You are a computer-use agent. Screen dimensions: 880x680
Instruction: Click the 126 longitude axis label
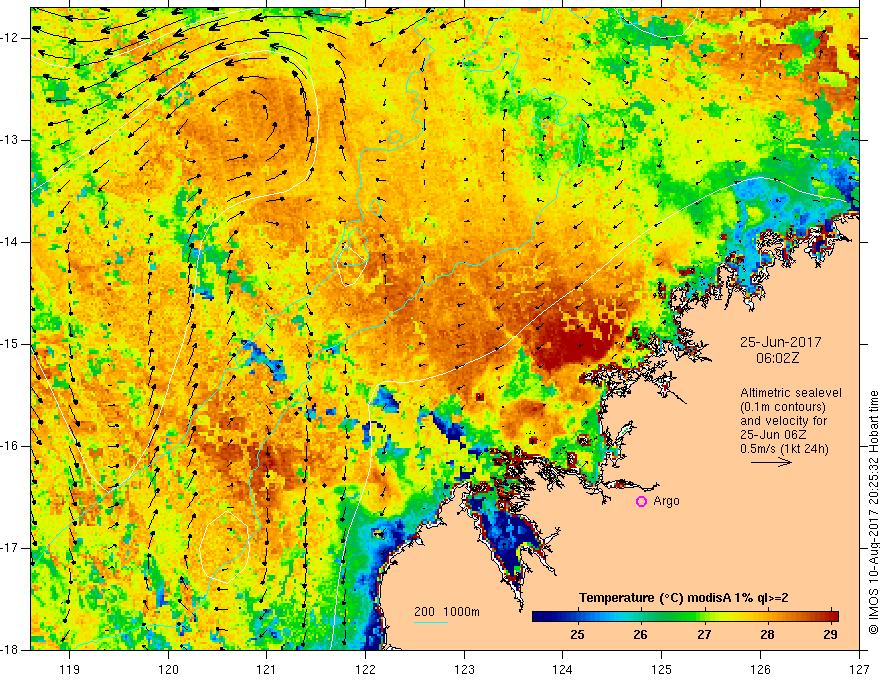[760, 669]
